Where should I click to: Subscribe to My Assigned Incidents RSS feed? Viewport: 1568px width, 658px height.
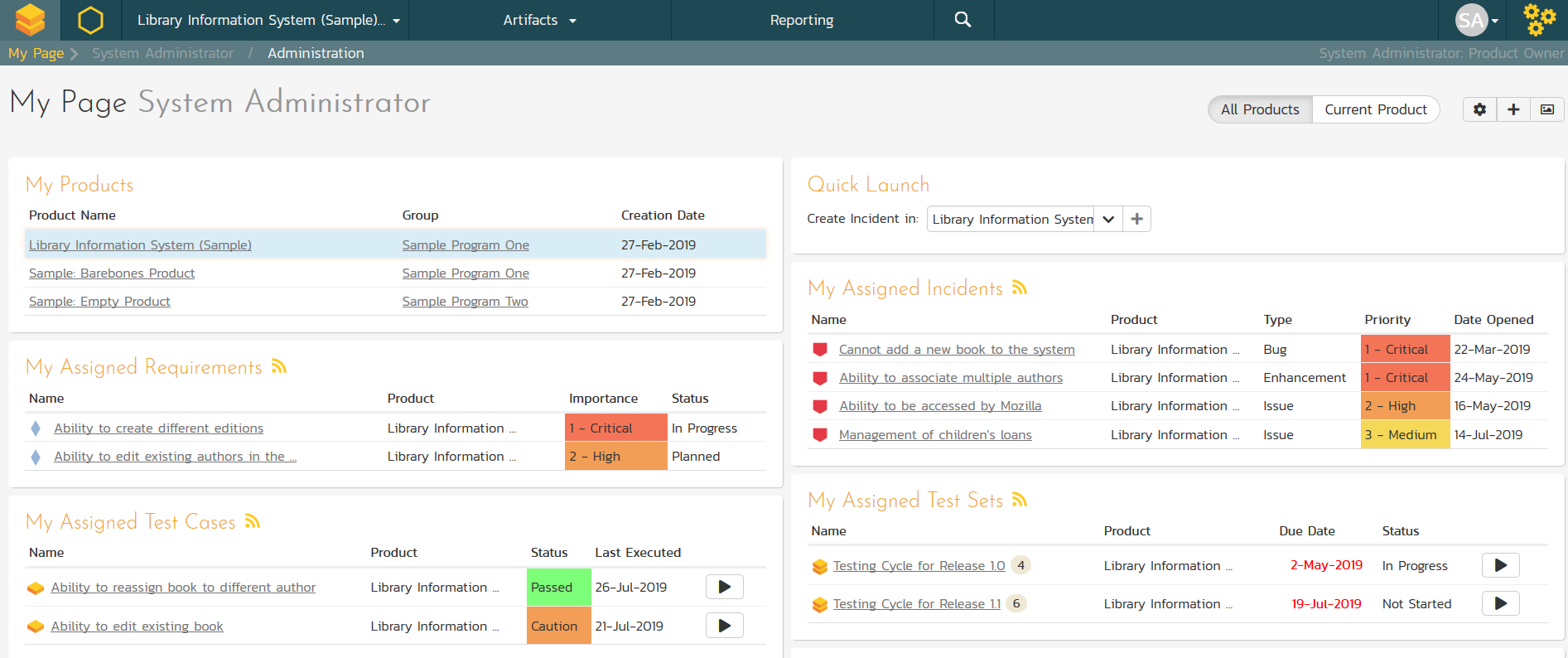pos(1020,288)
